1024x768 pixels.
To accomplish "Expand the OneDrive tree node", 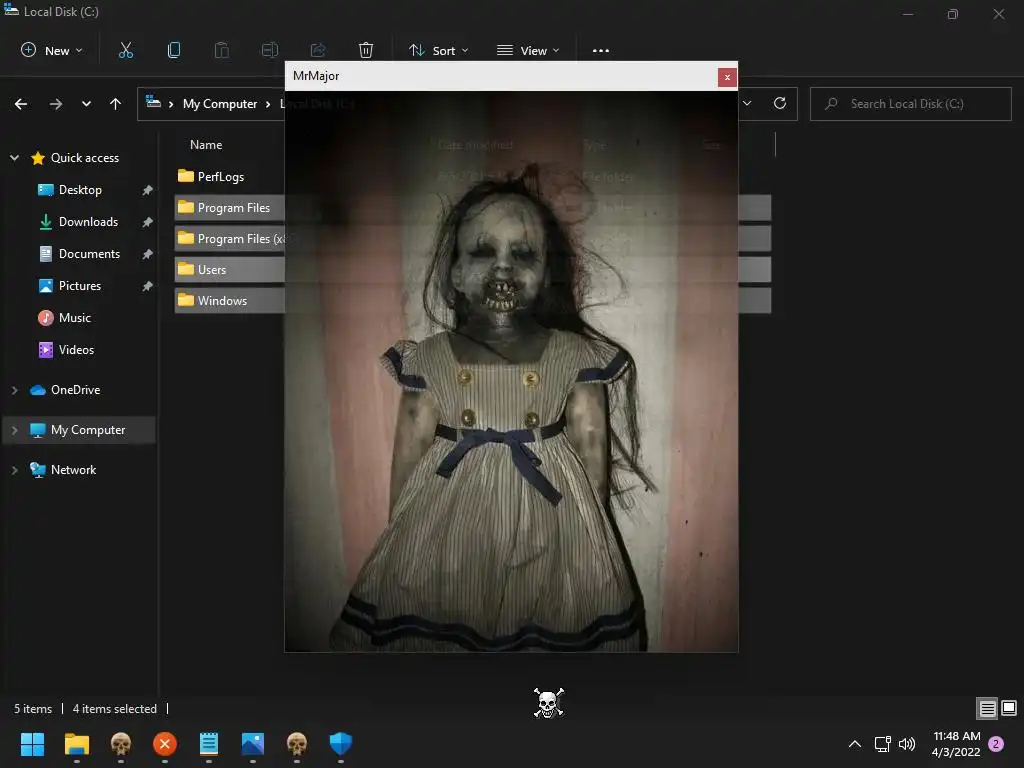I will [14, 390].
